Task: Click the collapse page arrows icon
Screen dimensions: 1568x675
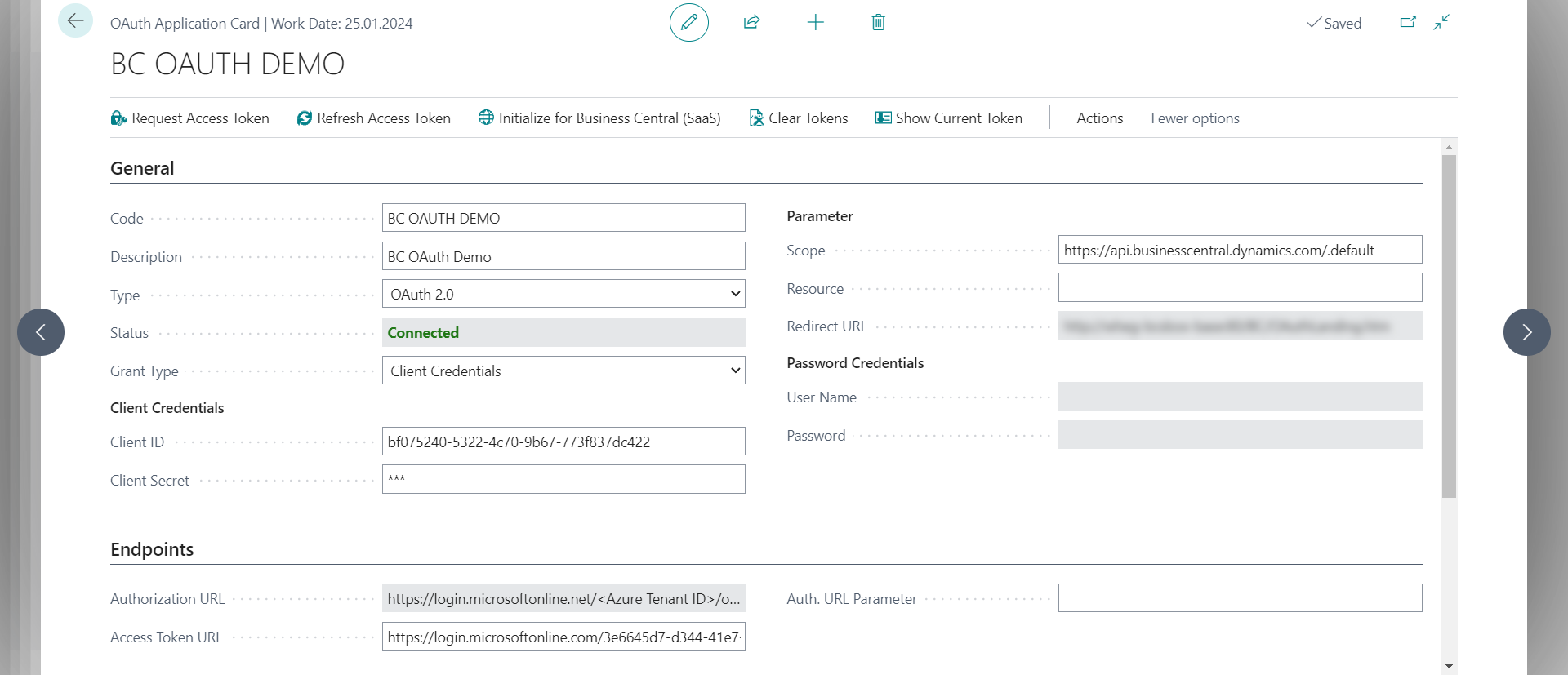Action: (1441, 22)
